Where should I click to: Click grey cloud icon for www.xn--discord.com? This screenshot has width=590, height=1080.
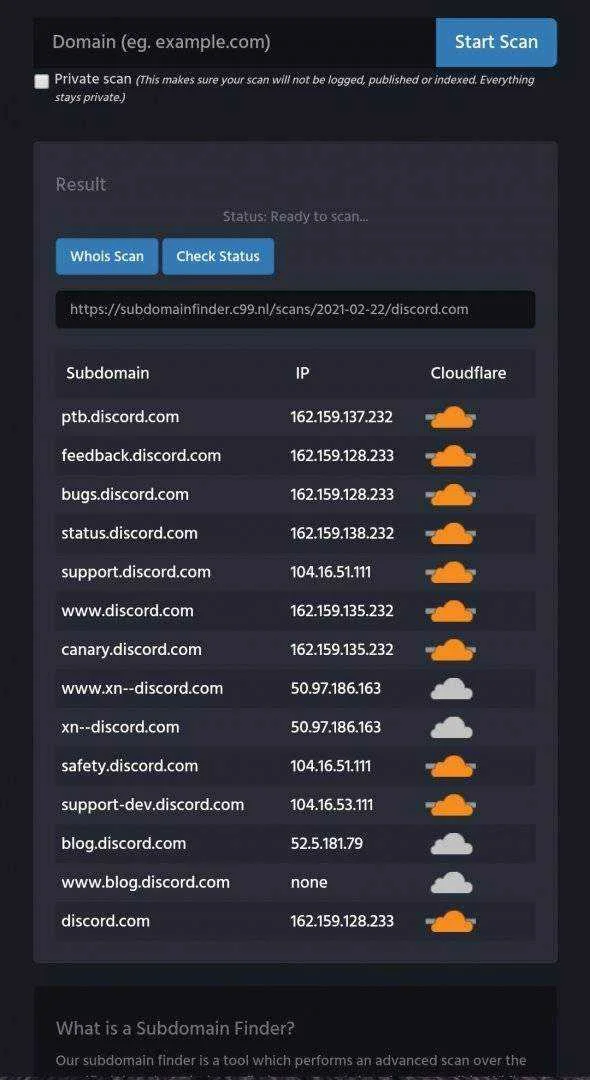point(452,689)
